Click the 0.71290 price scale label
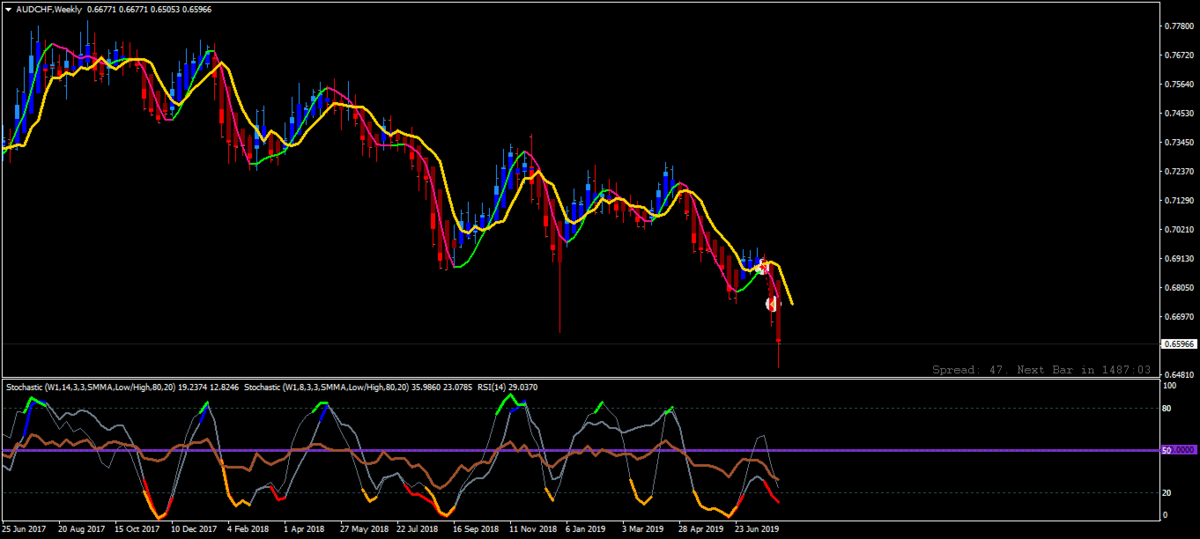 click(x=1181, y=200)
